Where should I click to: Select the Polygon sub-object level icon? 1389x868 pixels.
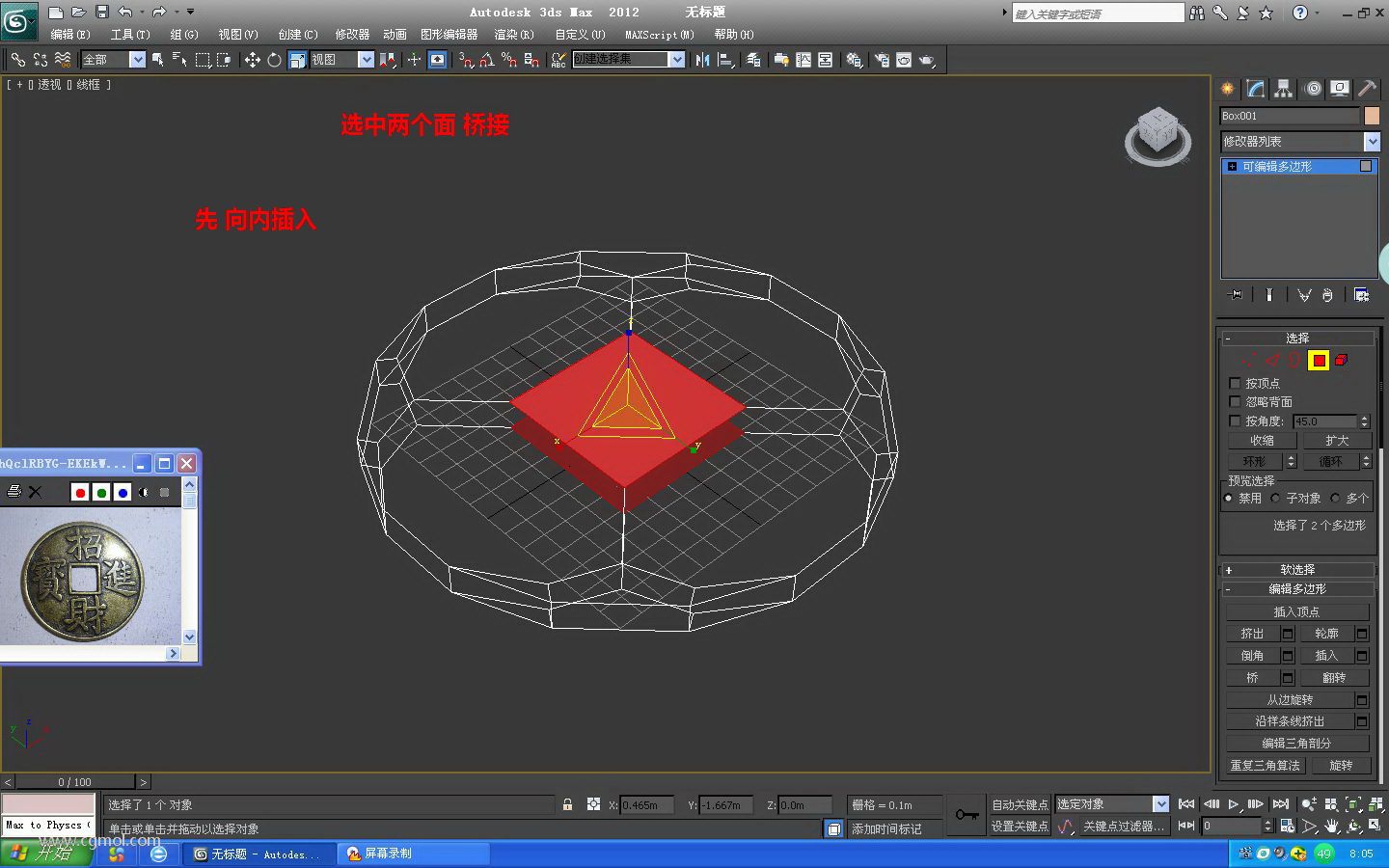1319,361
